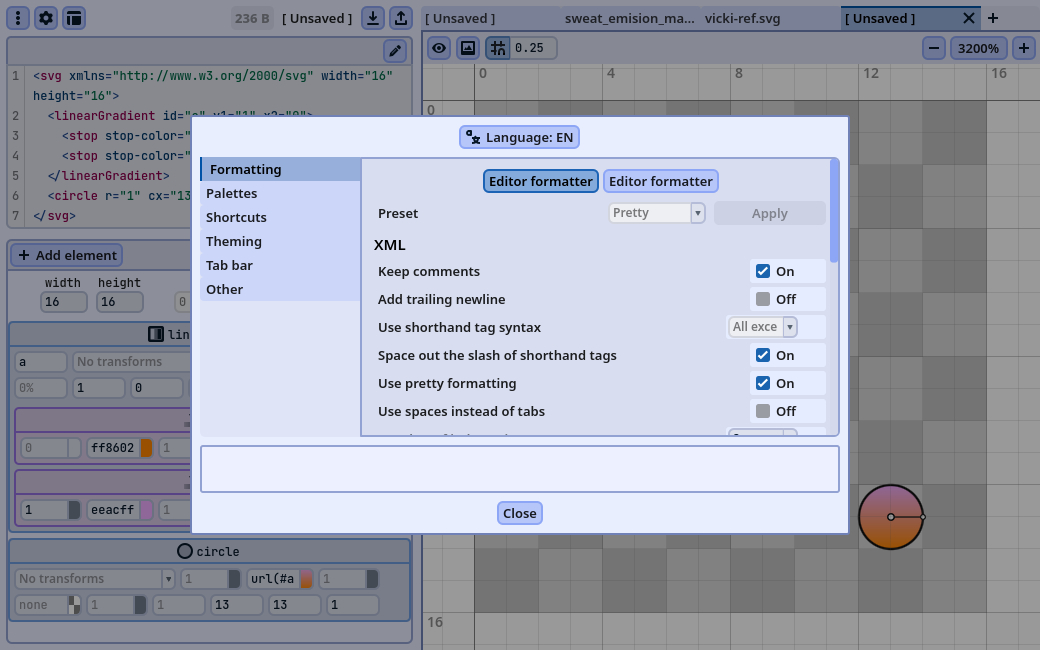Expand the shorthand tag syntax dropdown
This screenshot has width=1040, height=650.
[762, 327]
